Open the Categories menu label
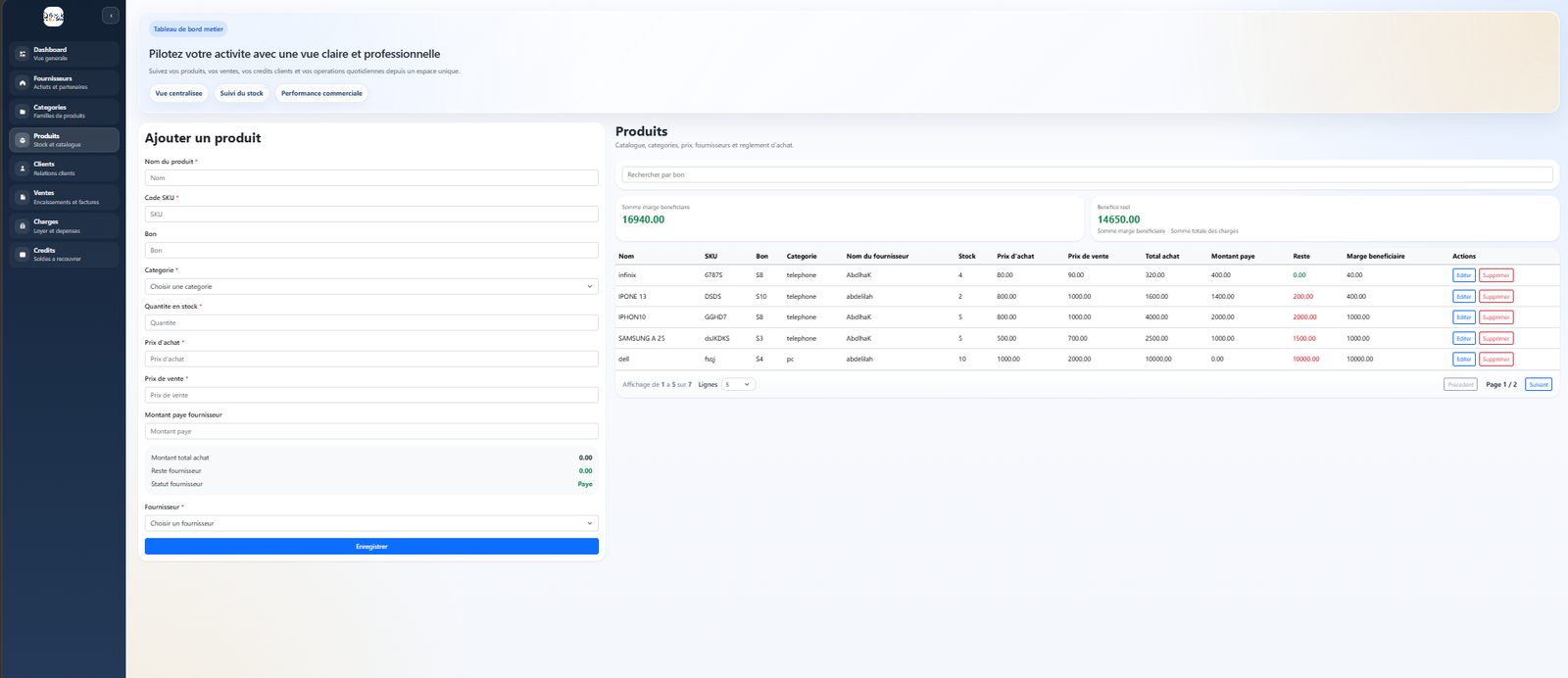 click(50, 108)
